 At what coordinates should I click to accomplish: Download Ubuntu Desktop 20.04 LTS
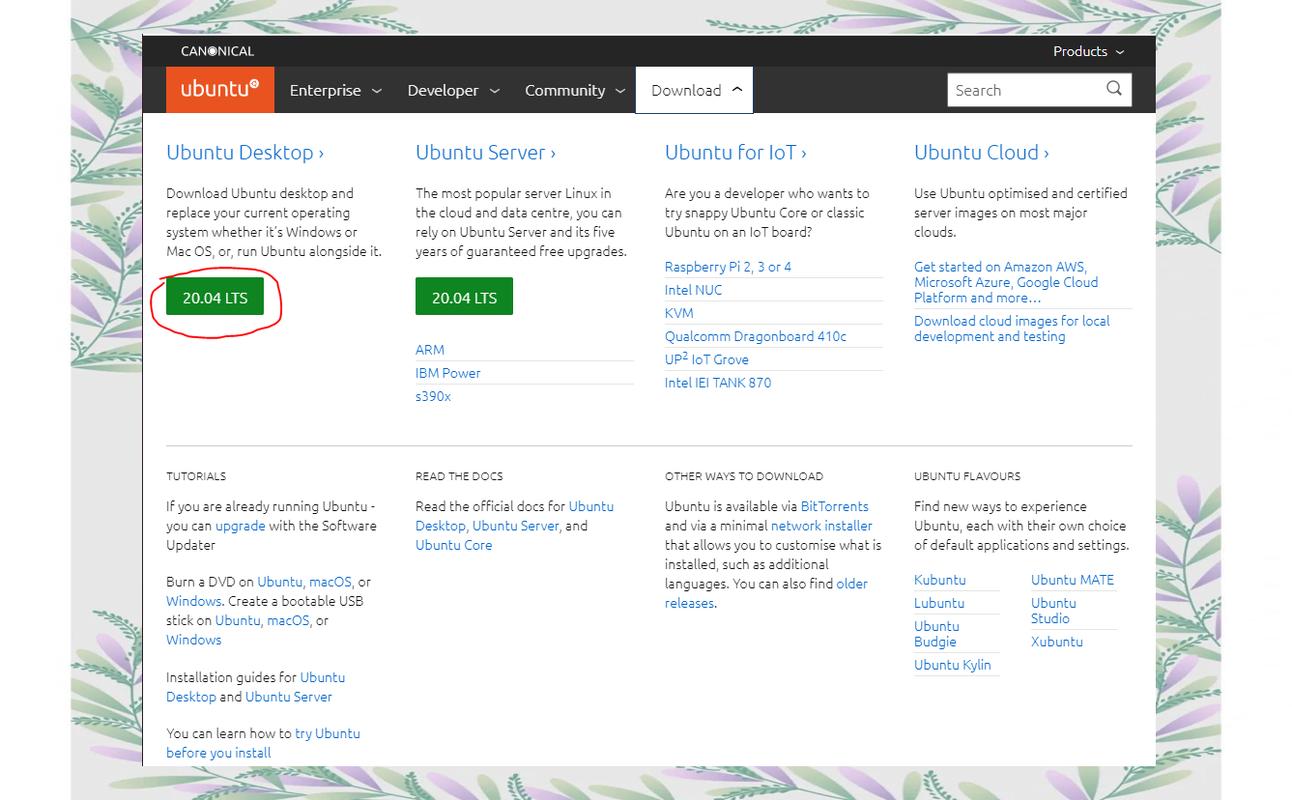point(215,296)
